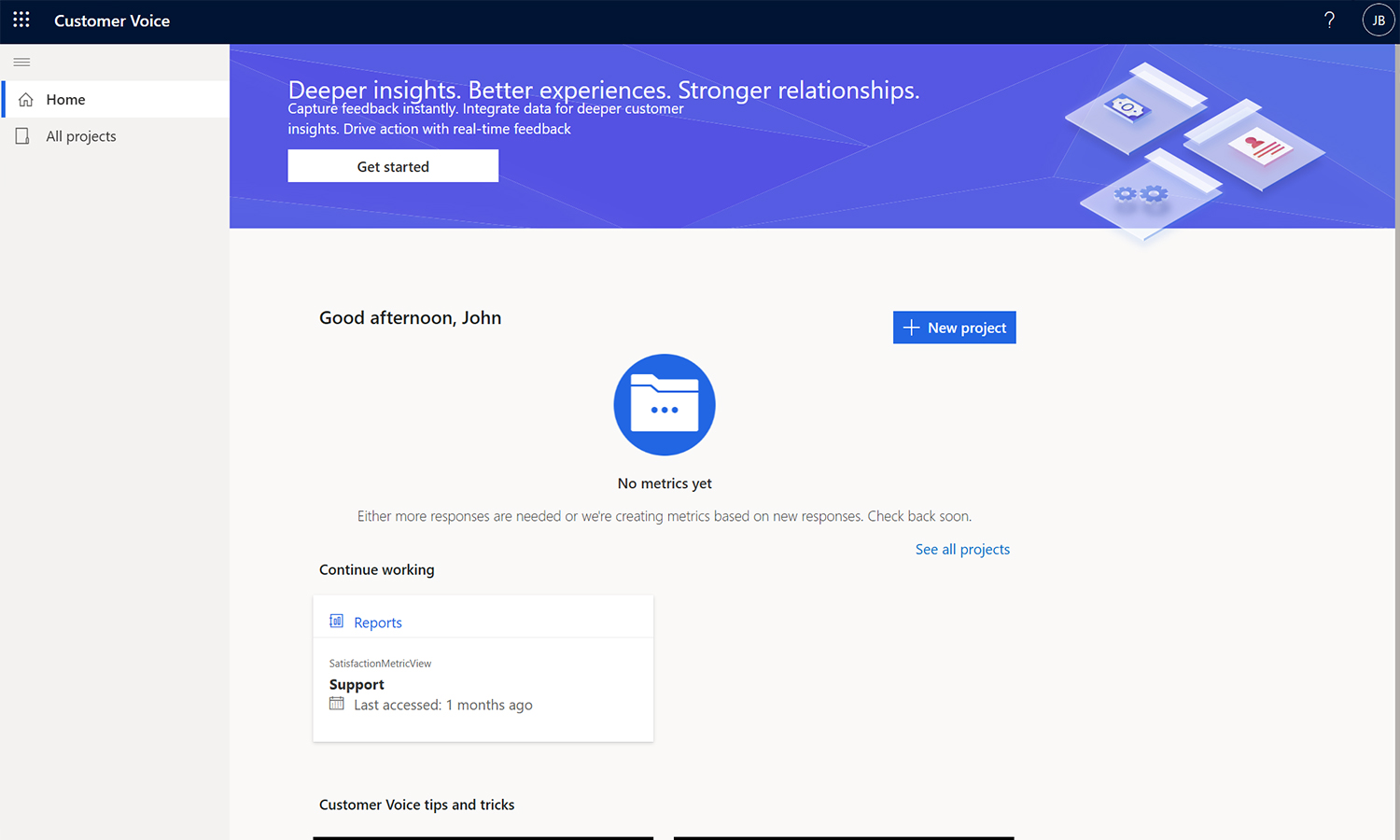The height and width of the screenshot is (840, 1400).
Task: Click the Help question mark icon
Action: point(1329,20)
